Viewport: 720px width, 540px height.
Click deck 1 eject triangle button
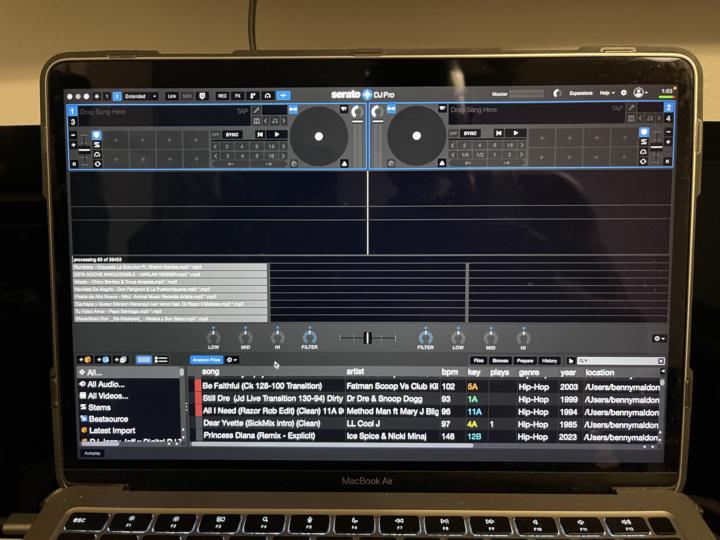click(x=344, y=163)
